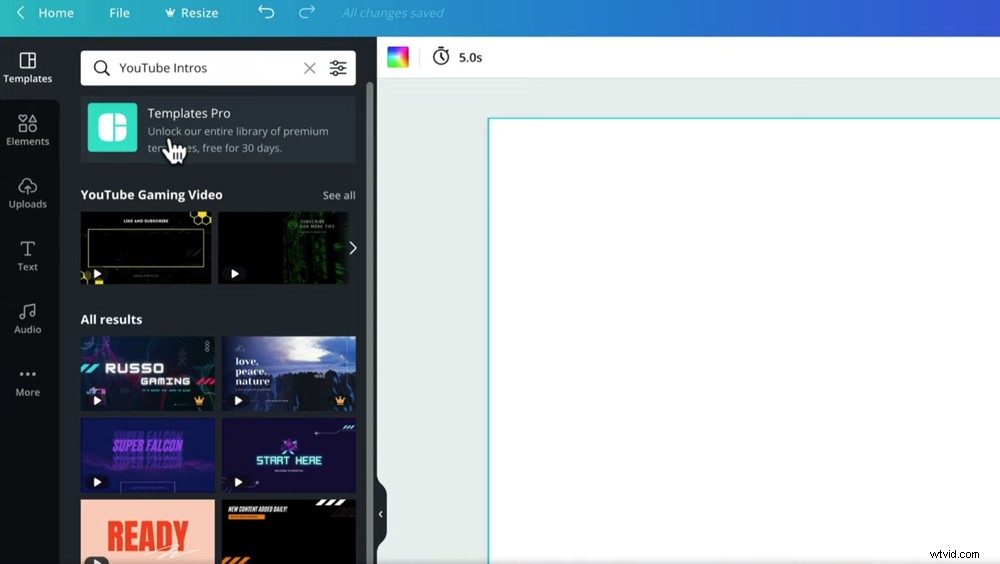The height and width of the screenshot is (564, 1000).
Task: Collapse the side panel with the arrow
Action: pyautogui.click(x=381, y=514)
